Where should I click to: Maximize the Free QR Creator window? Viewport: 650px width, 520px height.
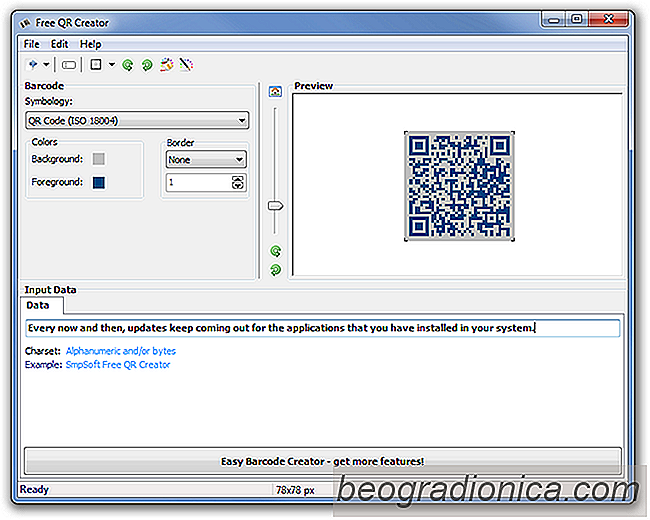click(x=577, y=19)
